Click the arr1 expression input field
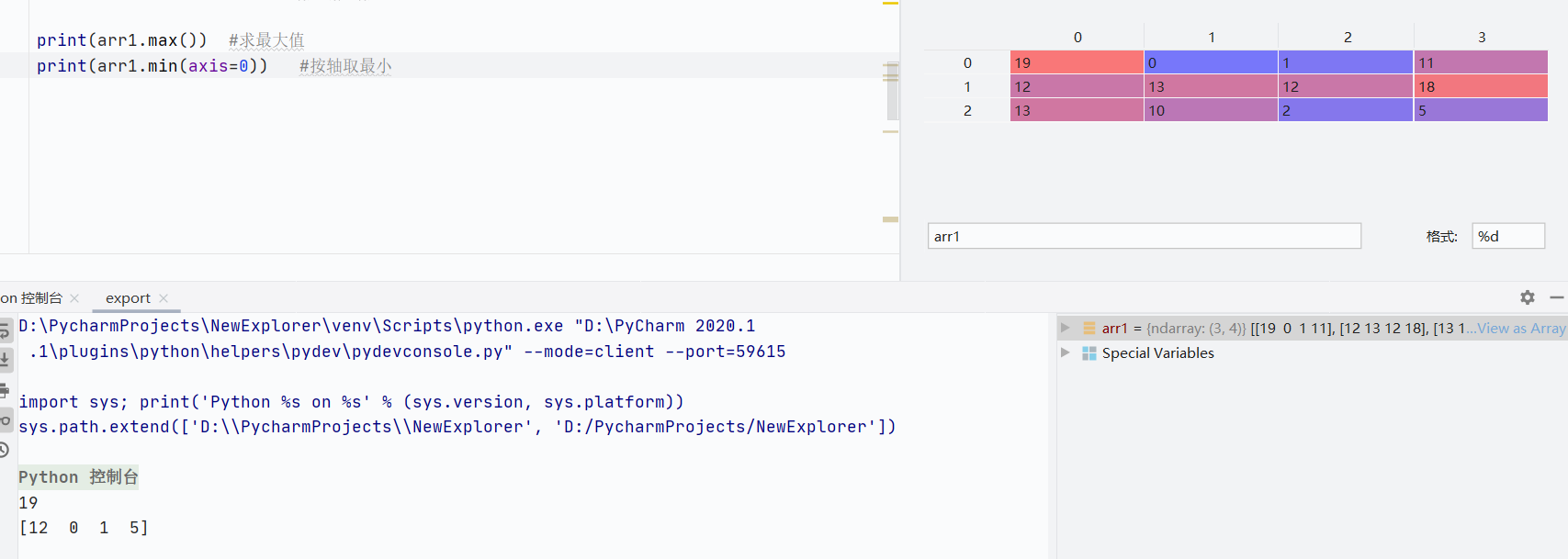 (x=1145, y=236)
